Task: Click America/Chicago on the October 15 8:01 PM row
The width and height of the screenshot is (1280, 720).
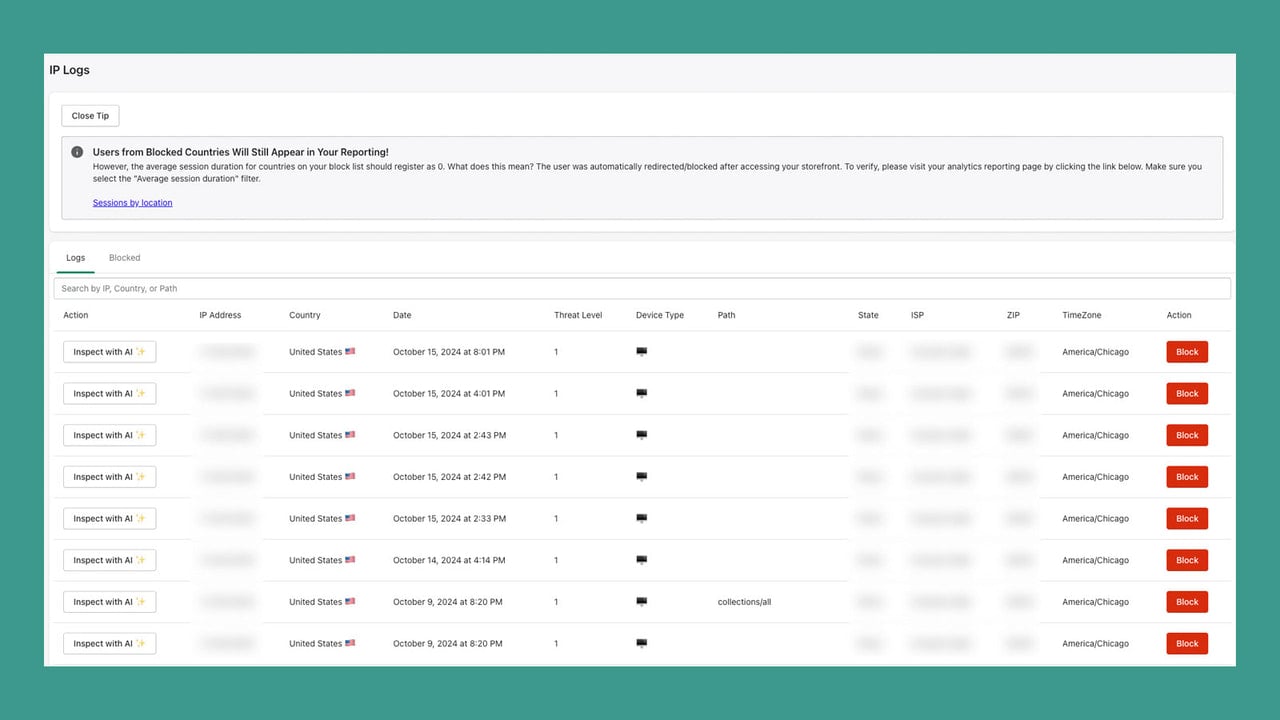Action: pos(1095,352)
